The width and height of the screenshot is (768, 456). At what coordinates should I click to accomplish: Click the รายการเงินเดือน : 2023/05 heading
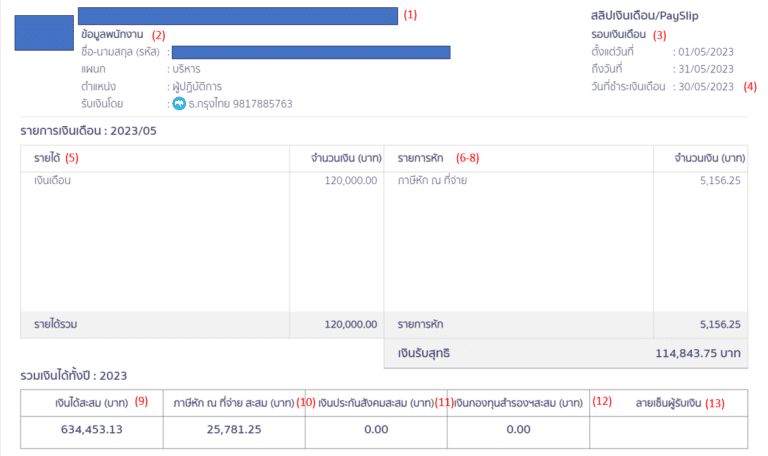[x=89, y=131]
